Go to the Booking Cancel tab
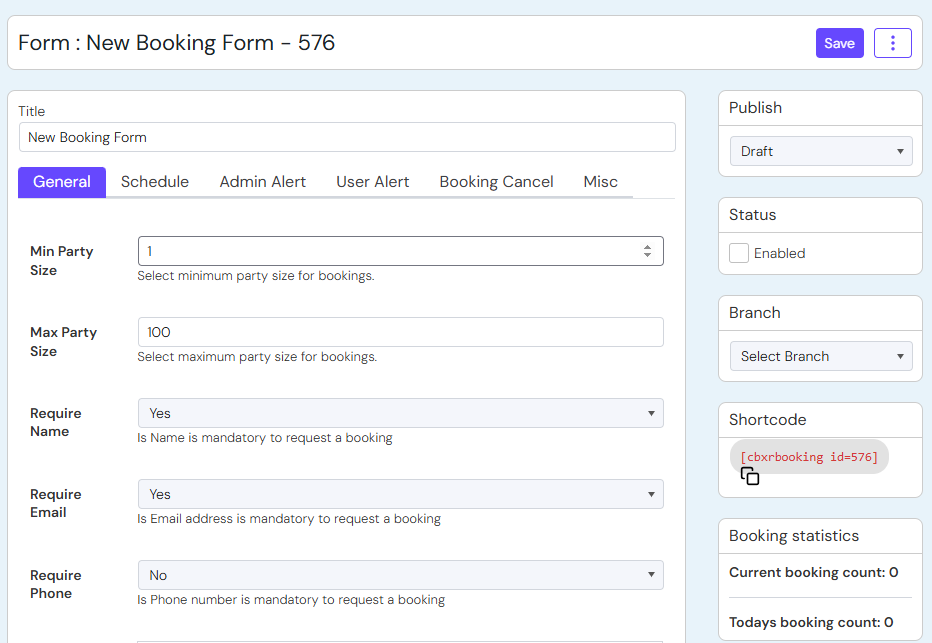 click(496, 182)
